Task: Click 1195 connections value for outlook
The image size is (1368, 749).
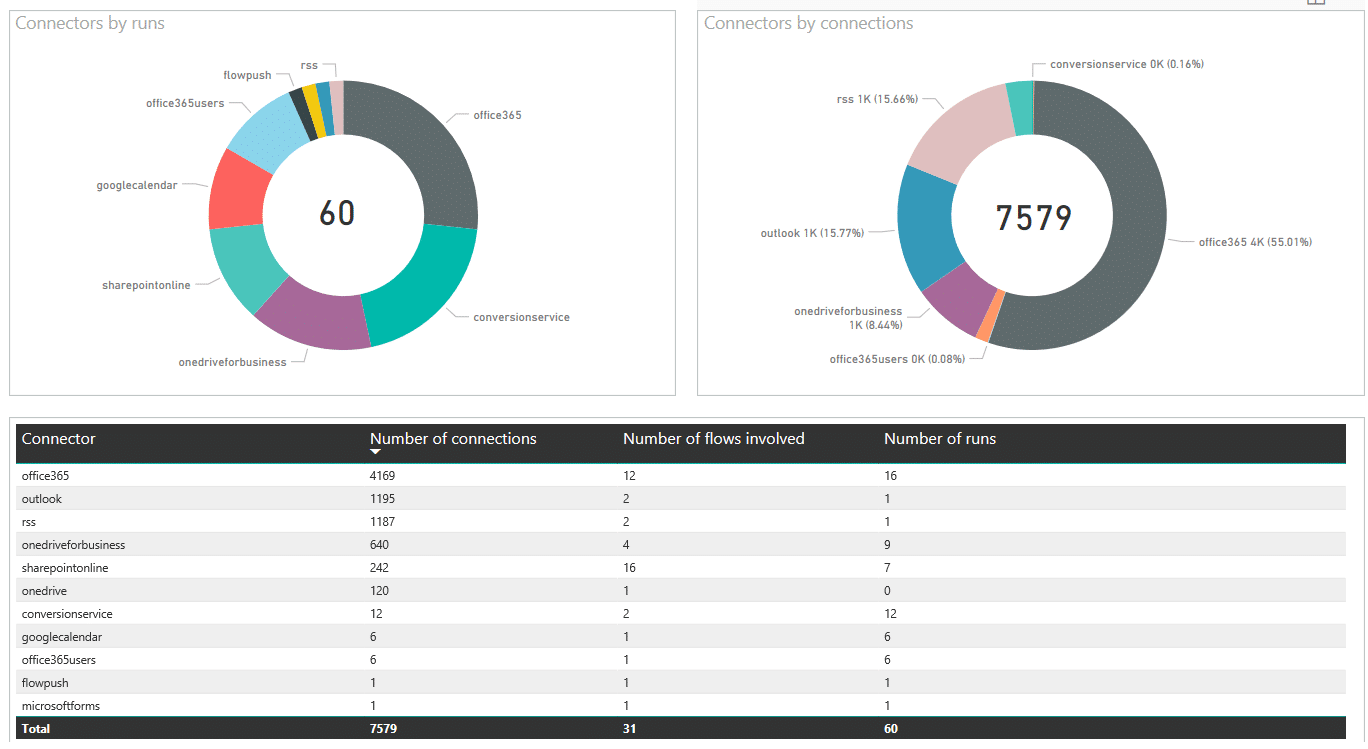Action: tap(383, 499)
